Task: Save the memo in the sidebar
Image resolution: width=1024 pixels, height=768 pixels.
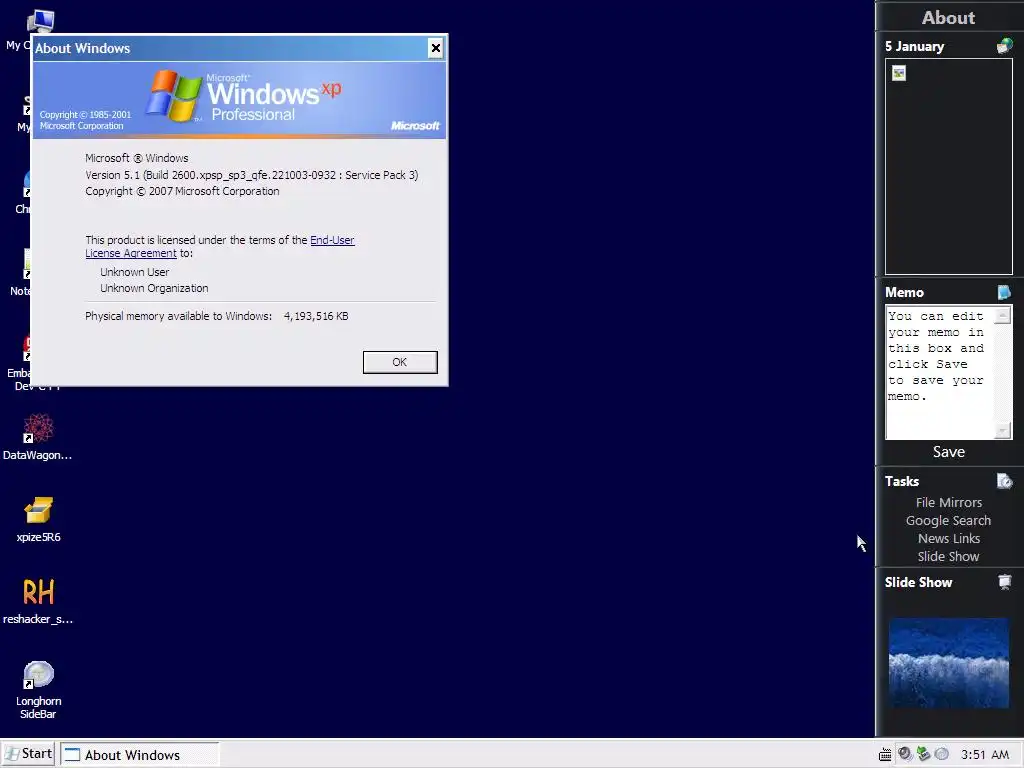Action: pos(948,452)
